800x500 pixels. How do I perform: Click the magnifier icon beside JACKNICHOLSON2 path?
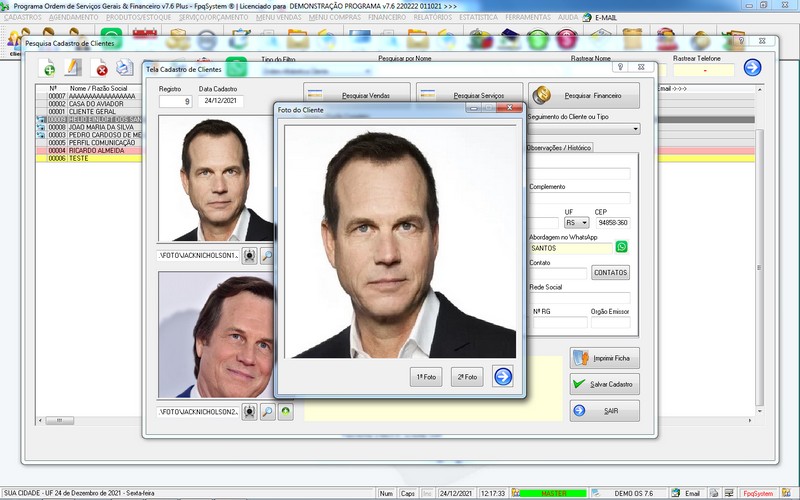(x=267, y=411)
